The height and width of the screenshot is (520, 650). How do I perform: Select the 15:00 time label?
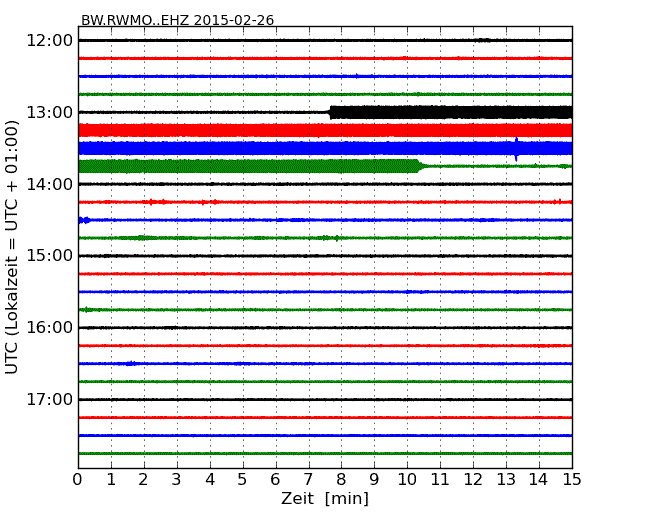(49, 256)
